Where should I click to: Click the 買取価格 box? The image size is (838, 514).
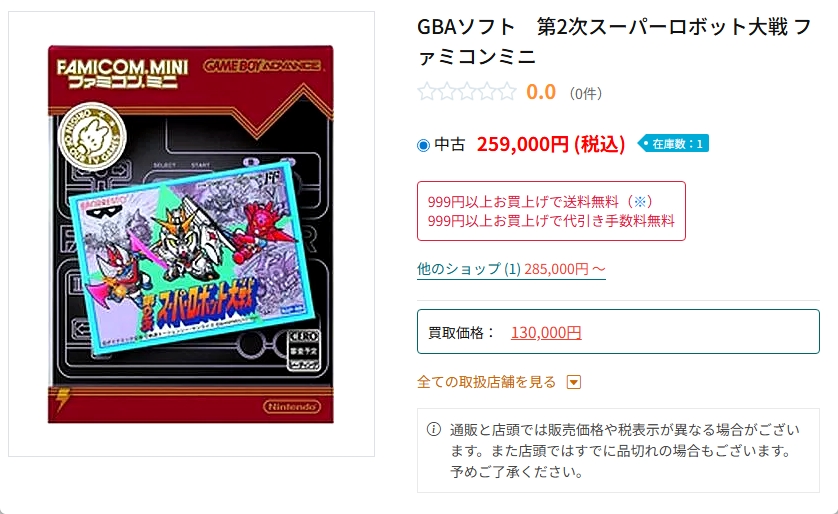(618, 331)
